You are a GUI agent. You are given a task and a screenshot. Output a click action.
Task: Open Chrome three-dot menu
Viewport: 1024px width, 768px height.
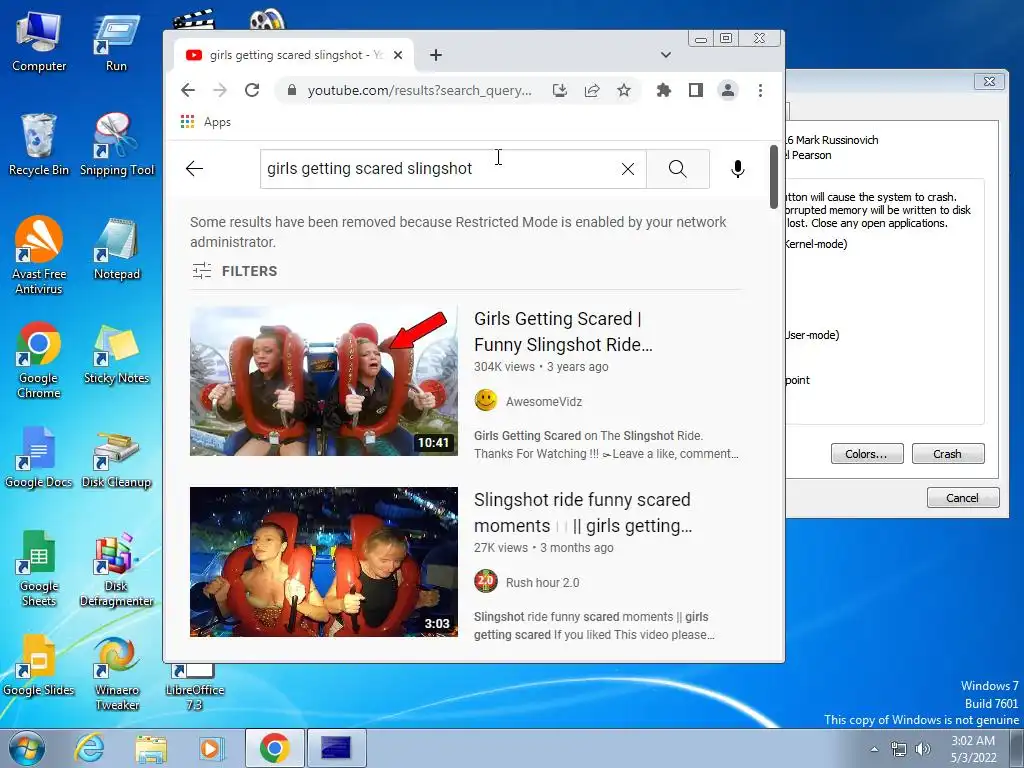(760, 90)
